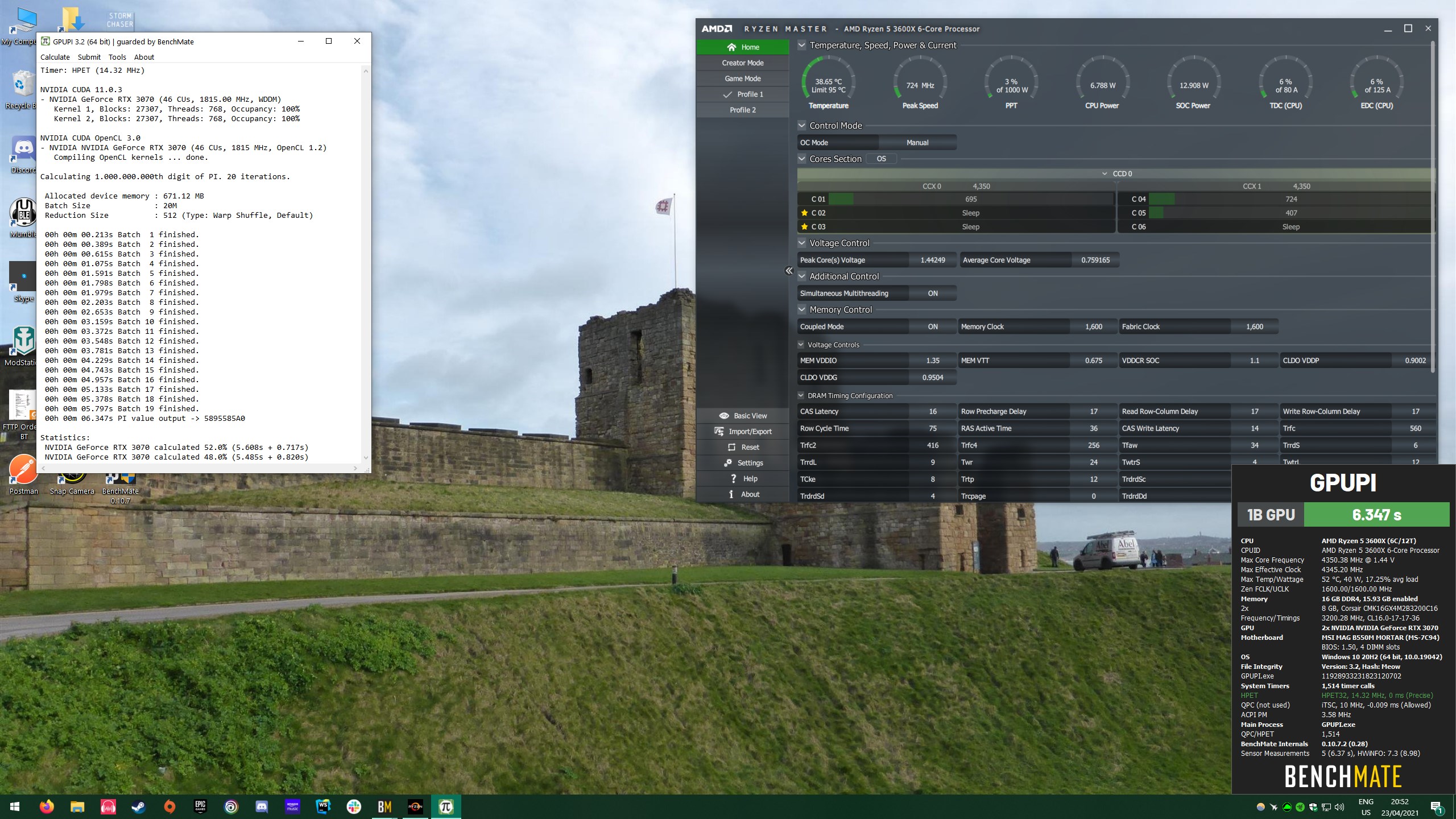Collapse the sidebar with double-chevron icon
1456x819 pixels.
click(789, 271)
